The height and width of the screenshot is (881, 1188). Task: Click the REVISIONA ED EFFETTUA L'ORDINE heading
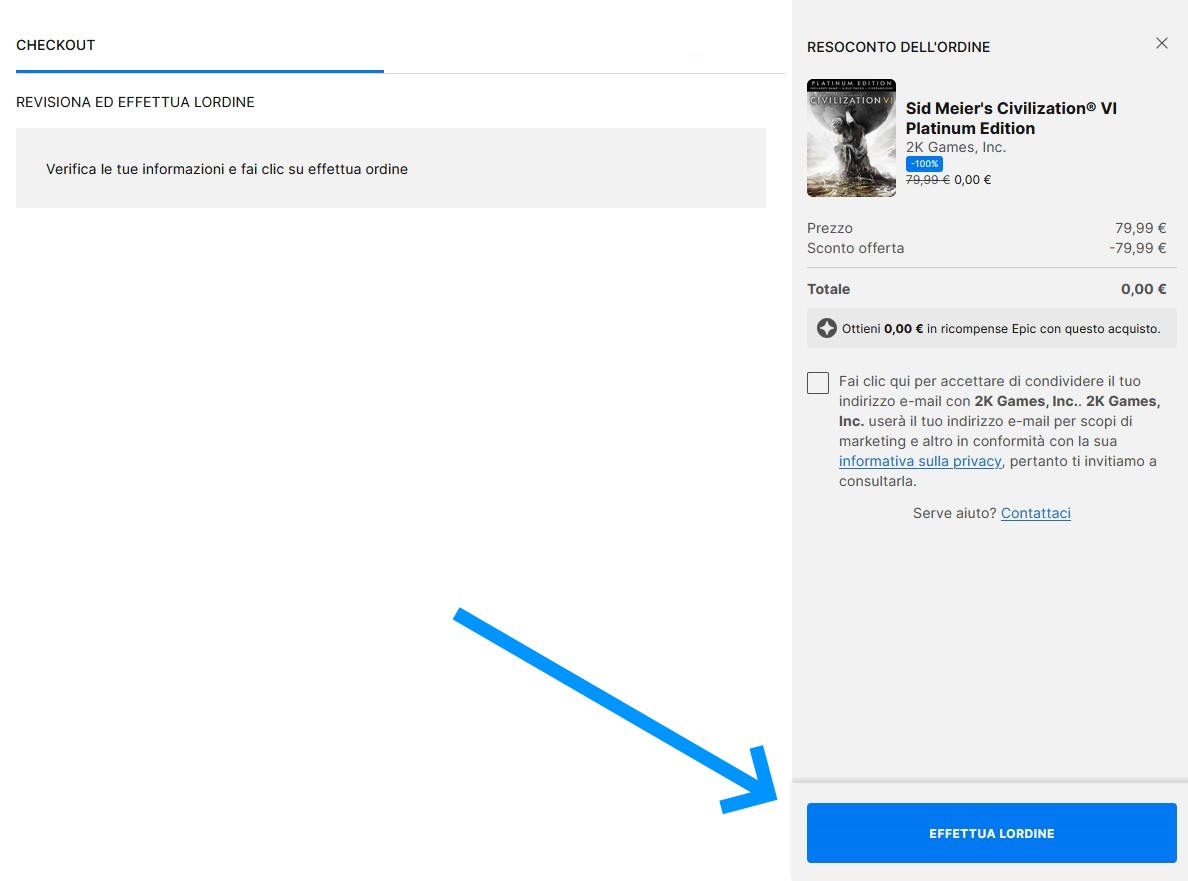[135, 102]
